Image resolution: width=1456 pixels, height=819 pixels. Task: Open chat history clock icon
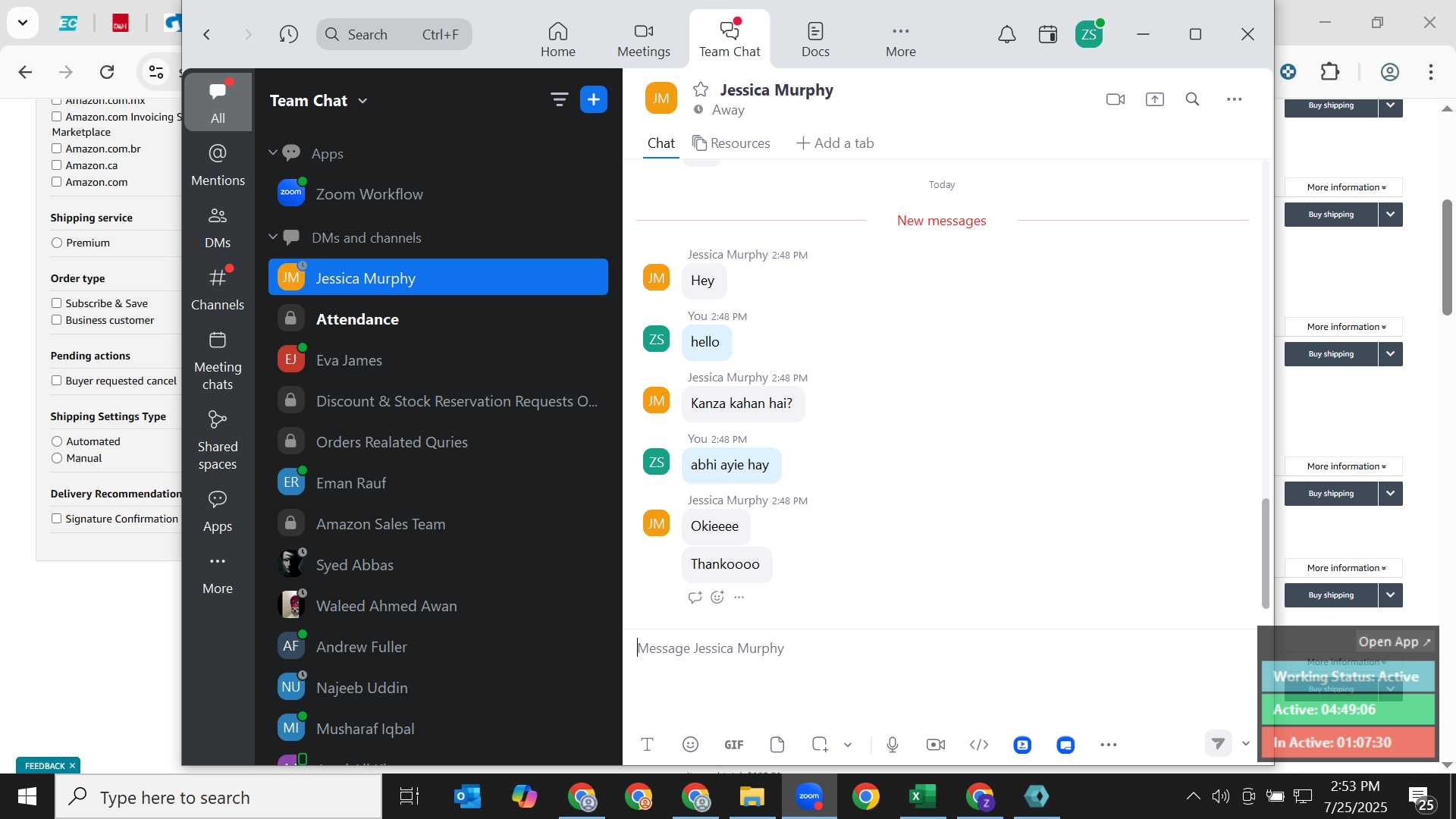coord(288,34)
